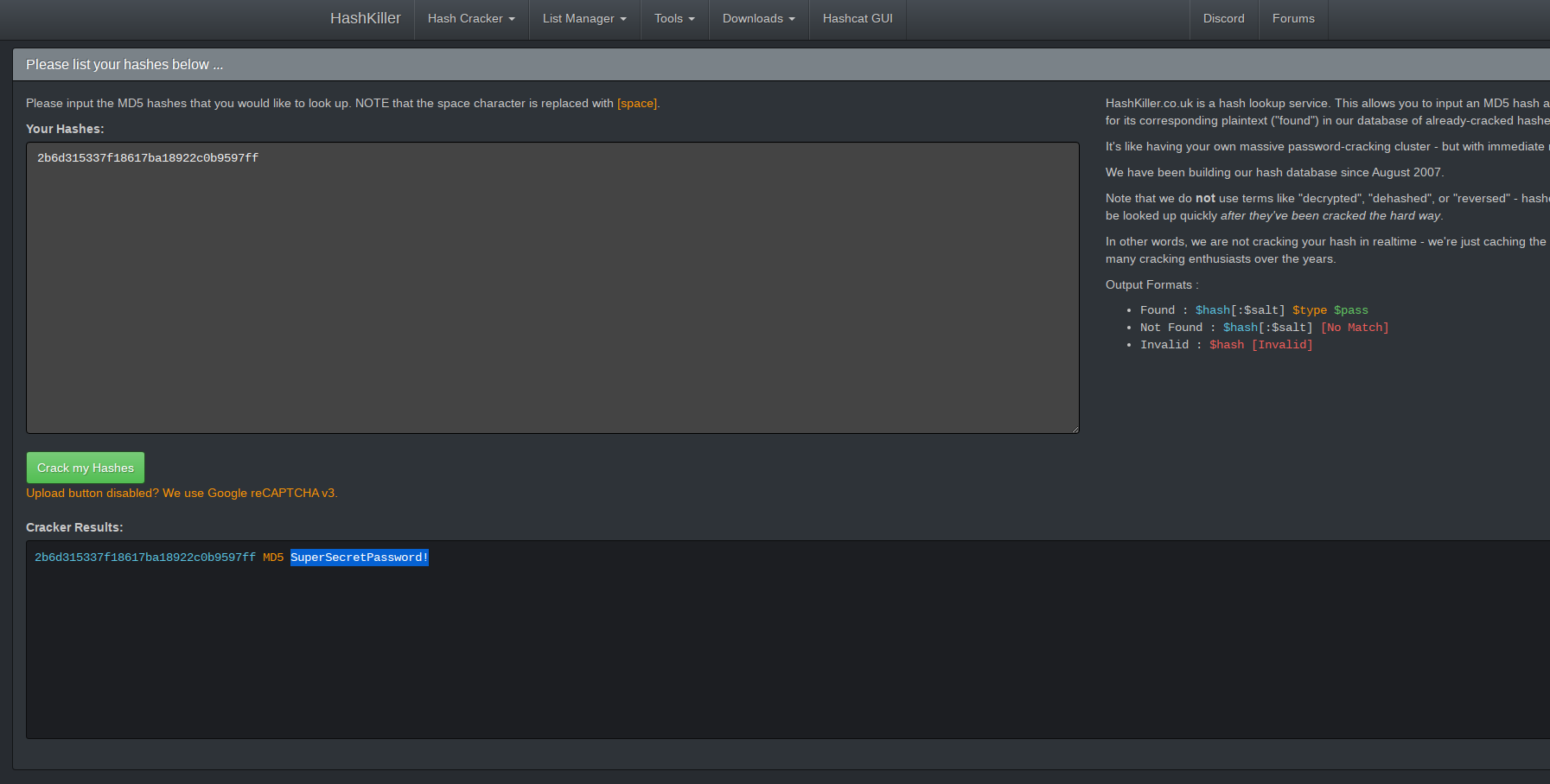Grab the textarea resize handle corner
The width and height of the screenshot is (1550, 784).
coord(1075,429)
